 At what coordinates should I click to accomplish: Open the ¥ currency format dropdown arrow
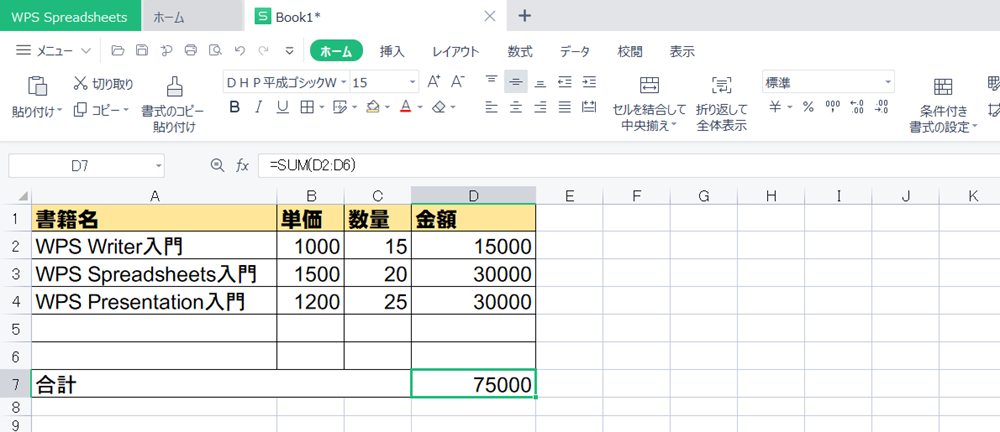(x=790, y=107)
